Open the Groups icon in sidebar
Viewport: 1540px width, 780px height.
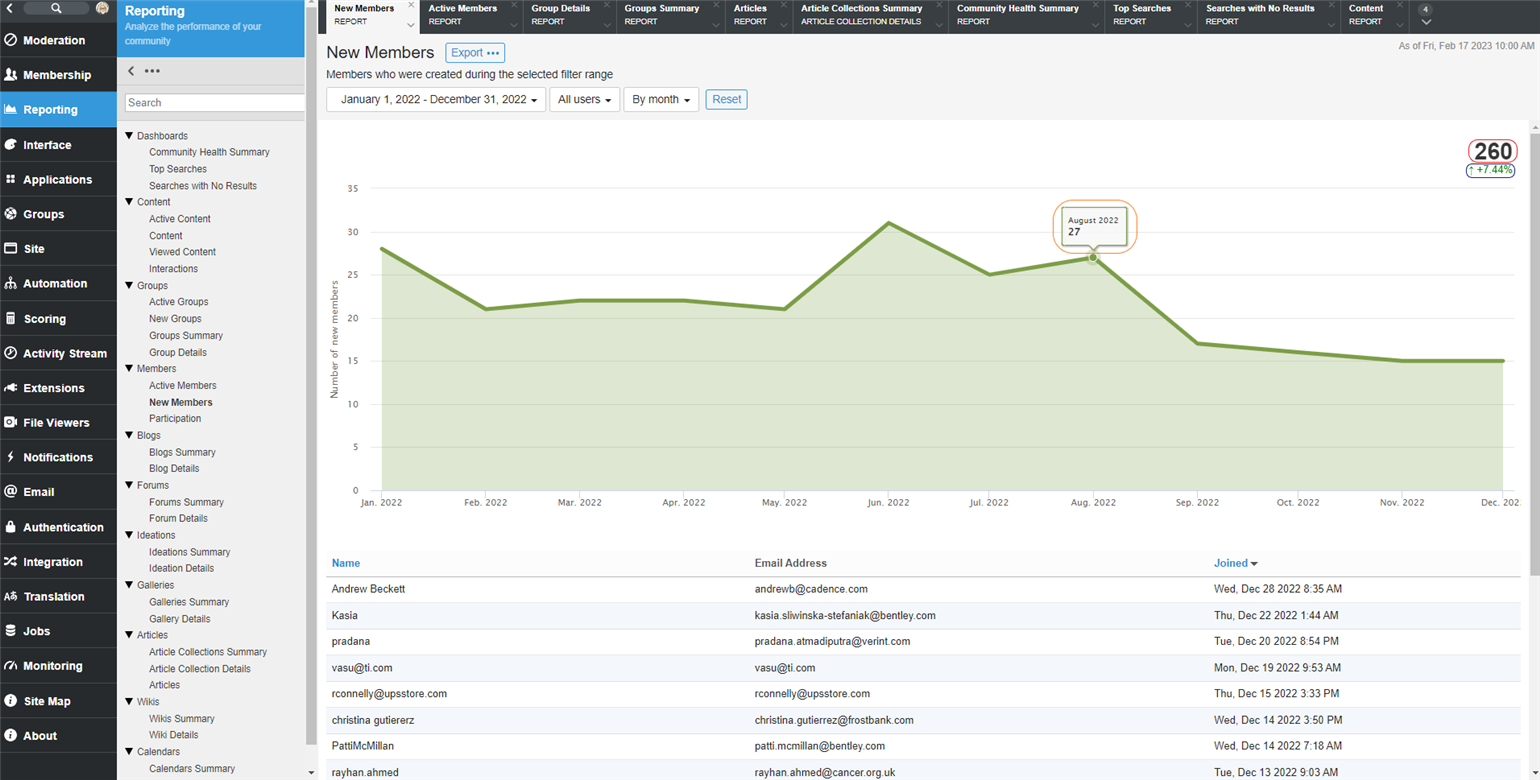point(11,214)
